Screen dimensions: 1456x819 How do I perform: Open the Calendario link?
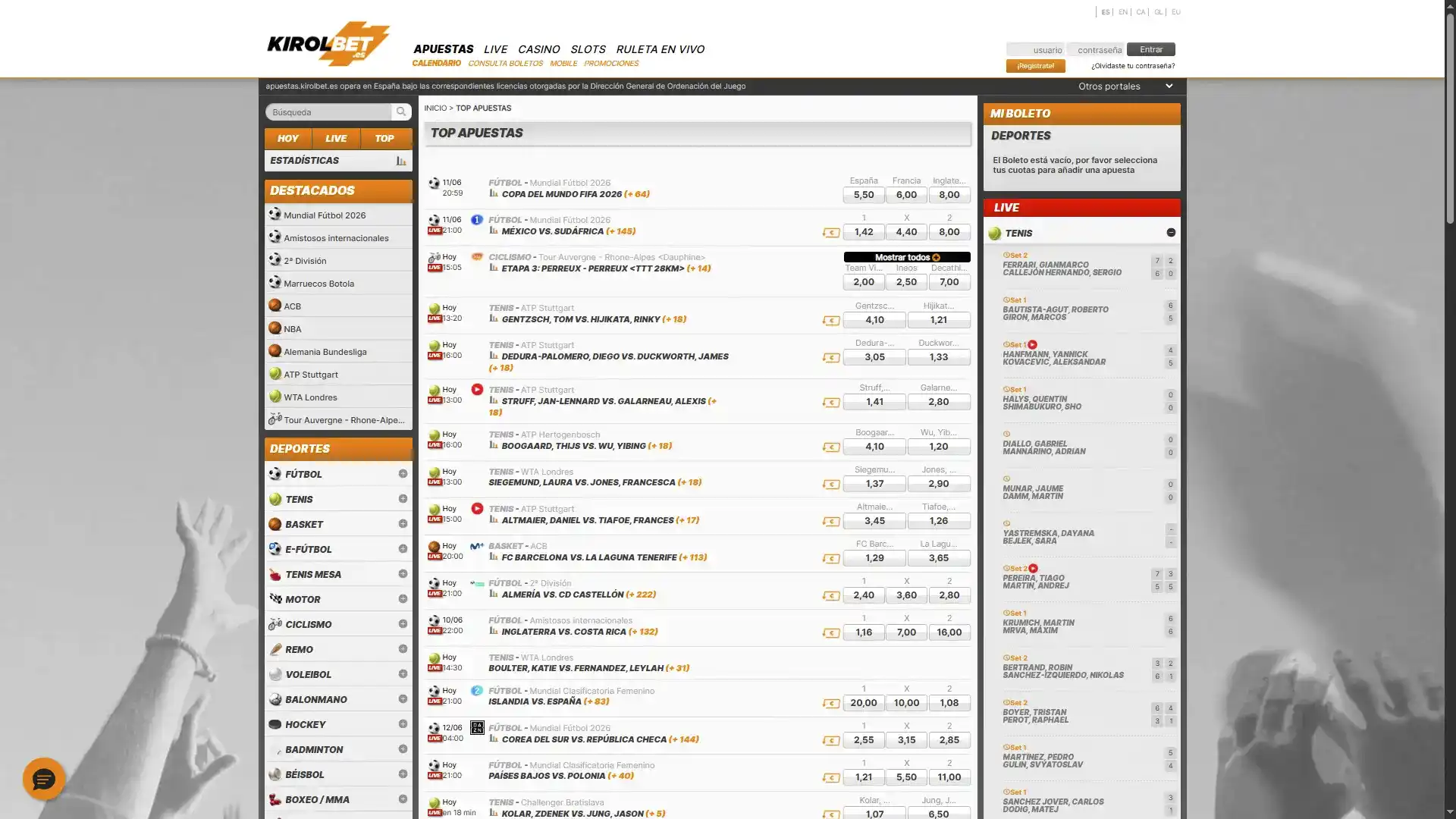[x=436, y=64]
